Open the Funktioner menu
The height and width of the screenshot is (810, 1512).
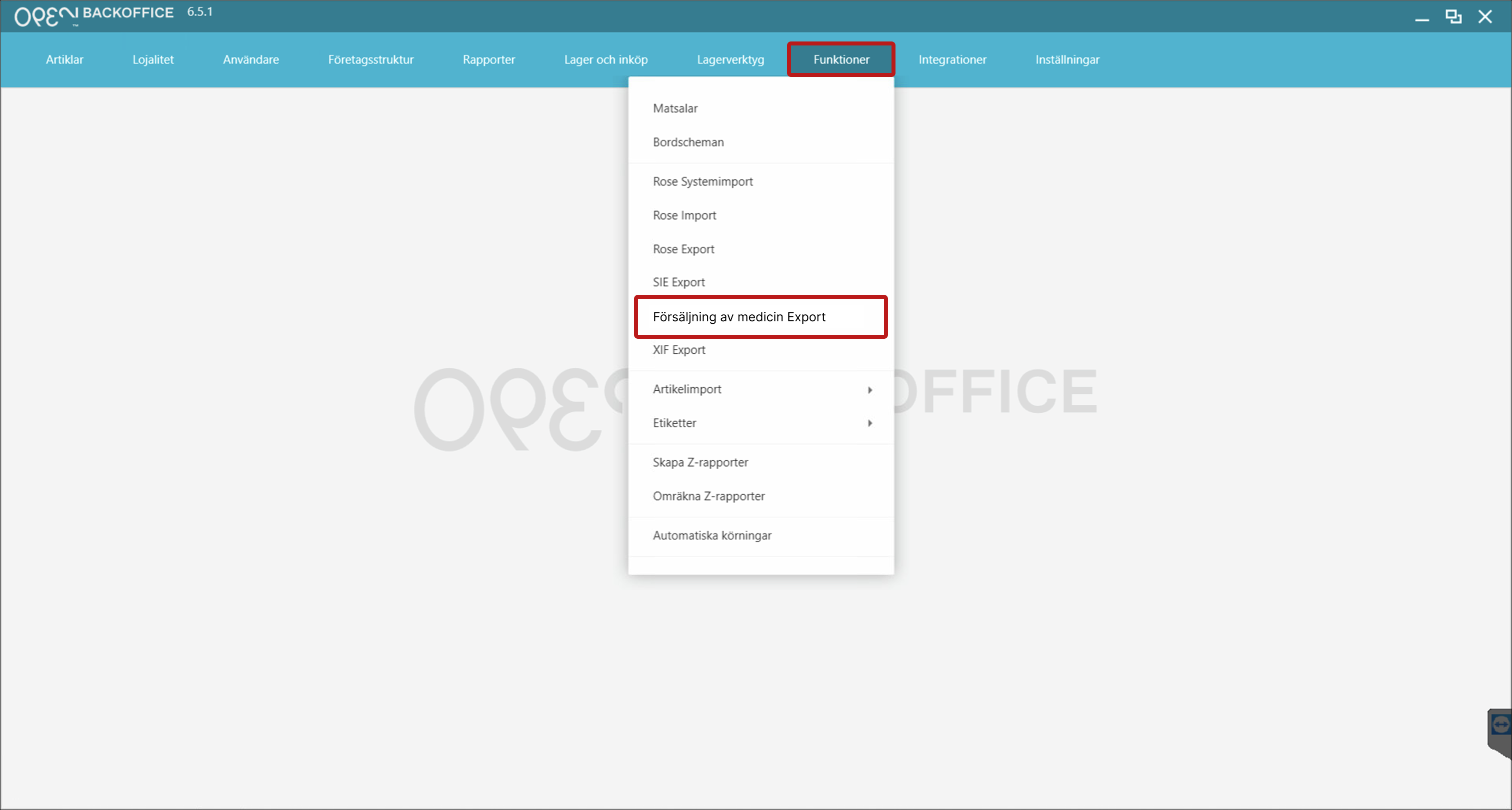coord(841,59)
